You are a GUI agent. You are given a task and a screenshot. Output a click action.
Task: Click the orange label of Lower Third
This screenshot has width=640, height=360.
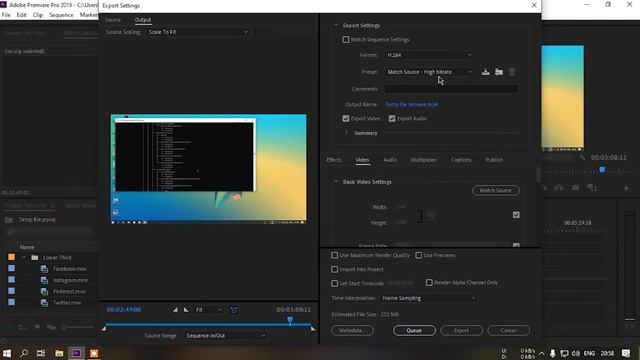coord(11,257)
